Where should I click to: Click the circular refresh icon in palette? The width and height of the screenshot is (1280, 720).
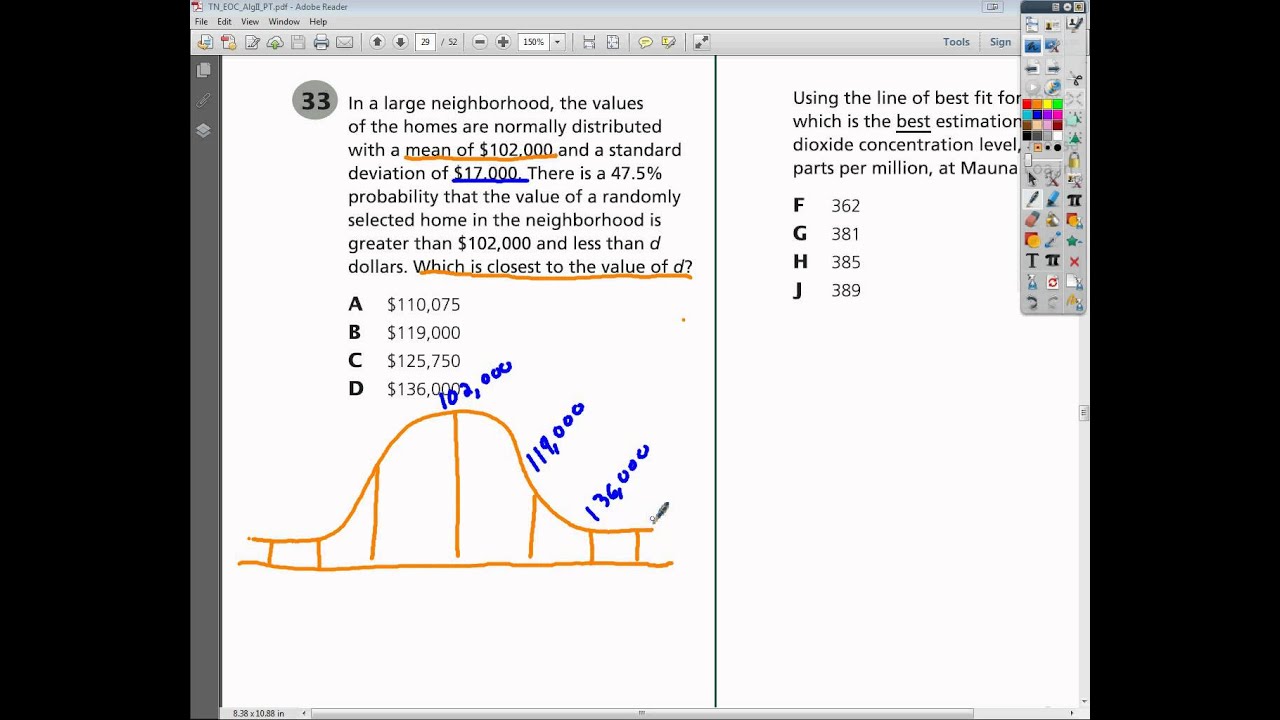click(x=1052, y=282)
